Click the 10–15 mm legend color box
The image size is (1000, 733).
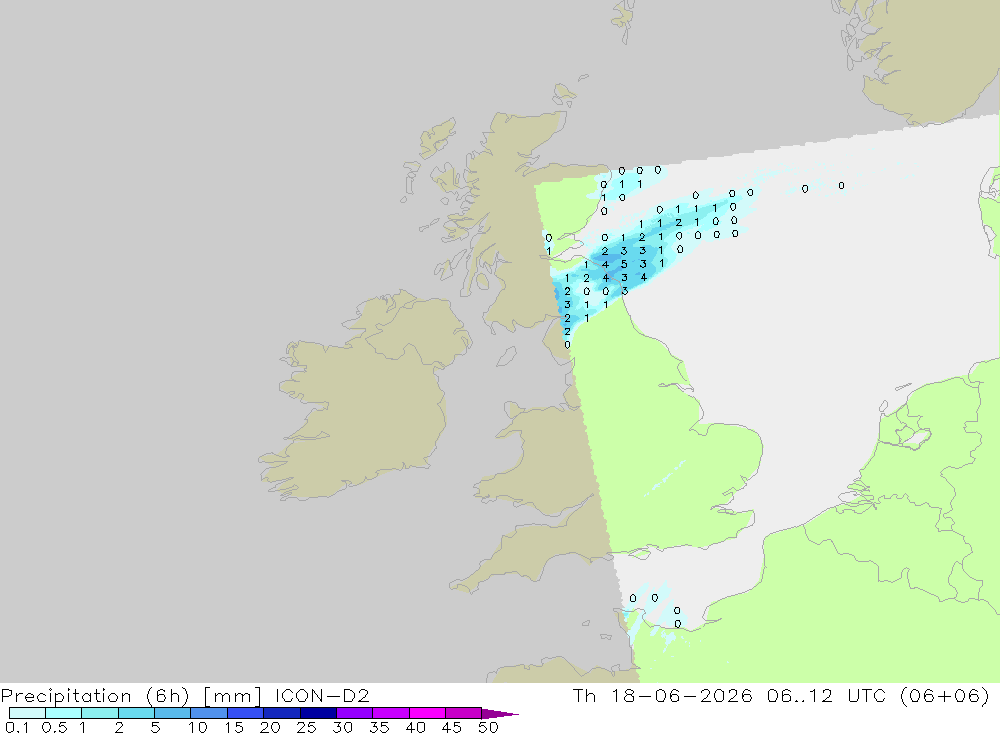point(209,713)
